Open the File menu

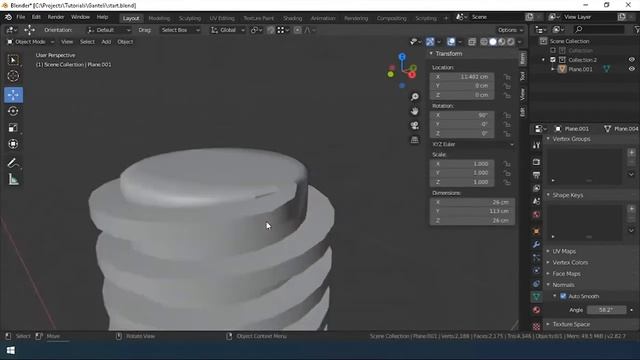coord(20,17)
